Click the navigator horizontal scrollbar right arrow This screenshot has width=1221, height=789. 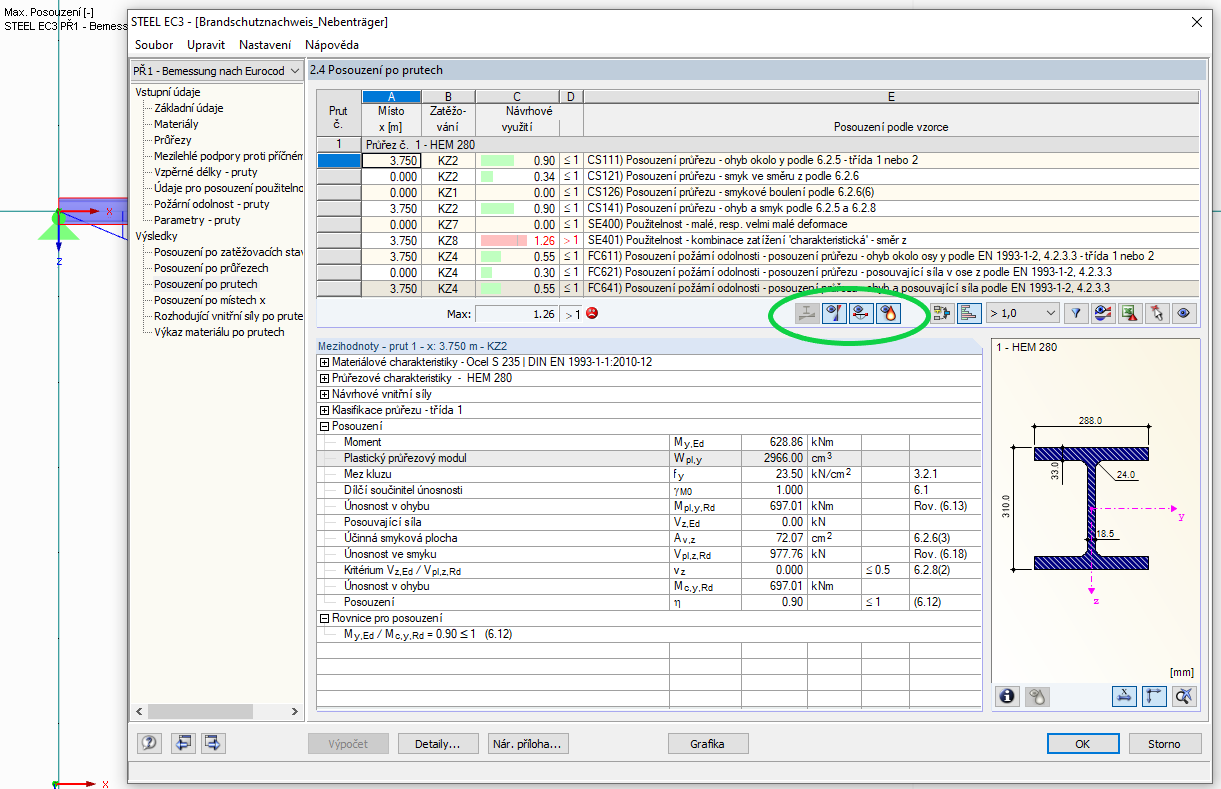[297, 711]
